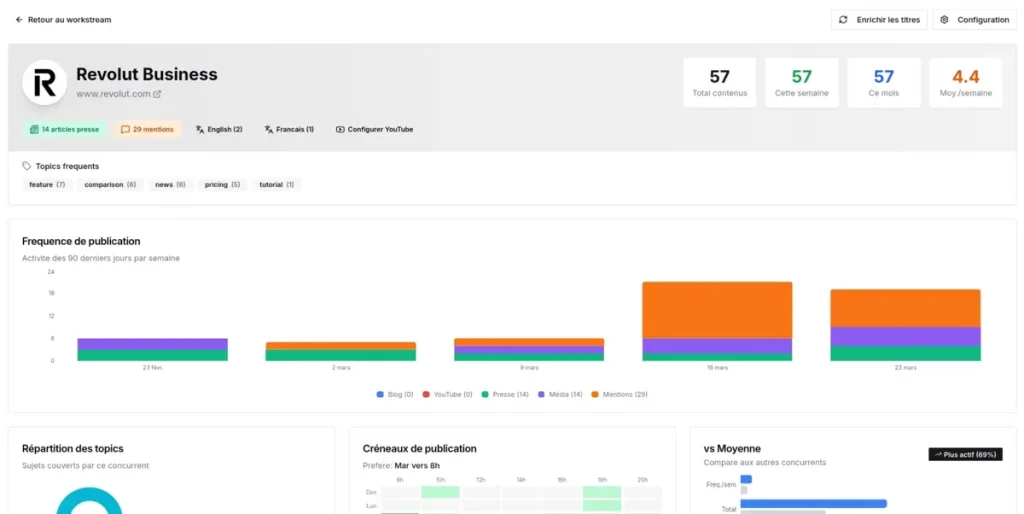Click the refresh icon in Enrichir les titres
This screenshot has height=514, width=1024.
coord(843,20)
